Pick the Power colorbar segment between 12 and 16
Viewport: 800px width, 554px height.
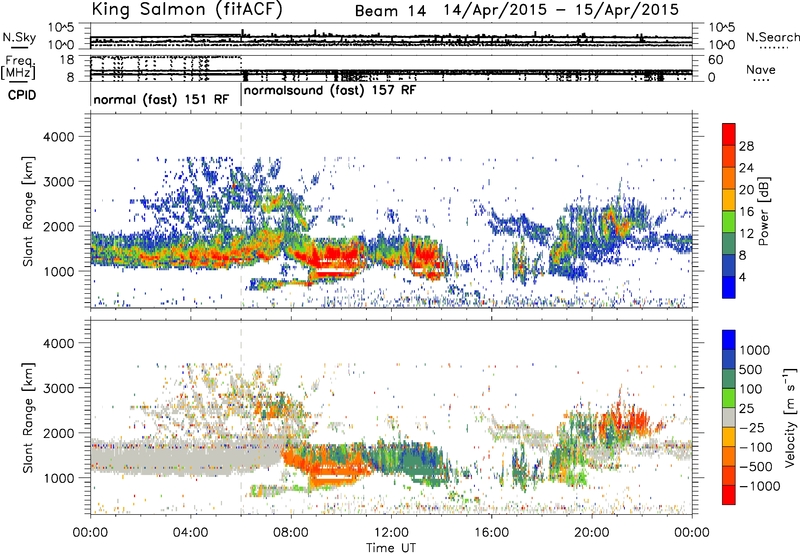coord(729,221)
